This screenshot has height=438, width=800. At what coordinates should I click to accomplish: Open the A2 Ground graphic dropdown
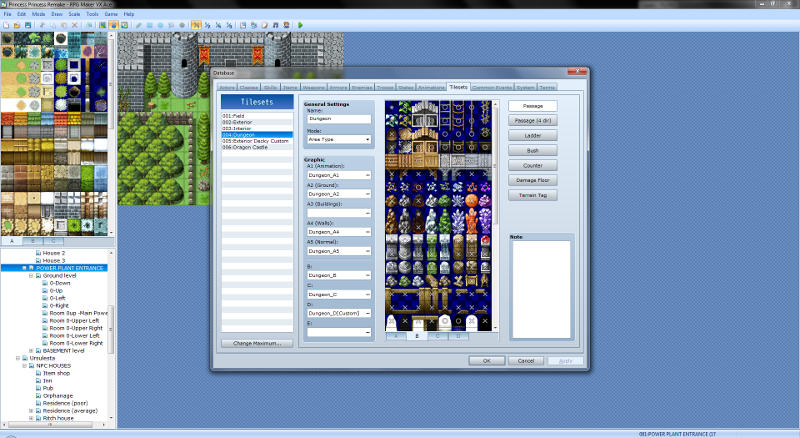[339, 194]
